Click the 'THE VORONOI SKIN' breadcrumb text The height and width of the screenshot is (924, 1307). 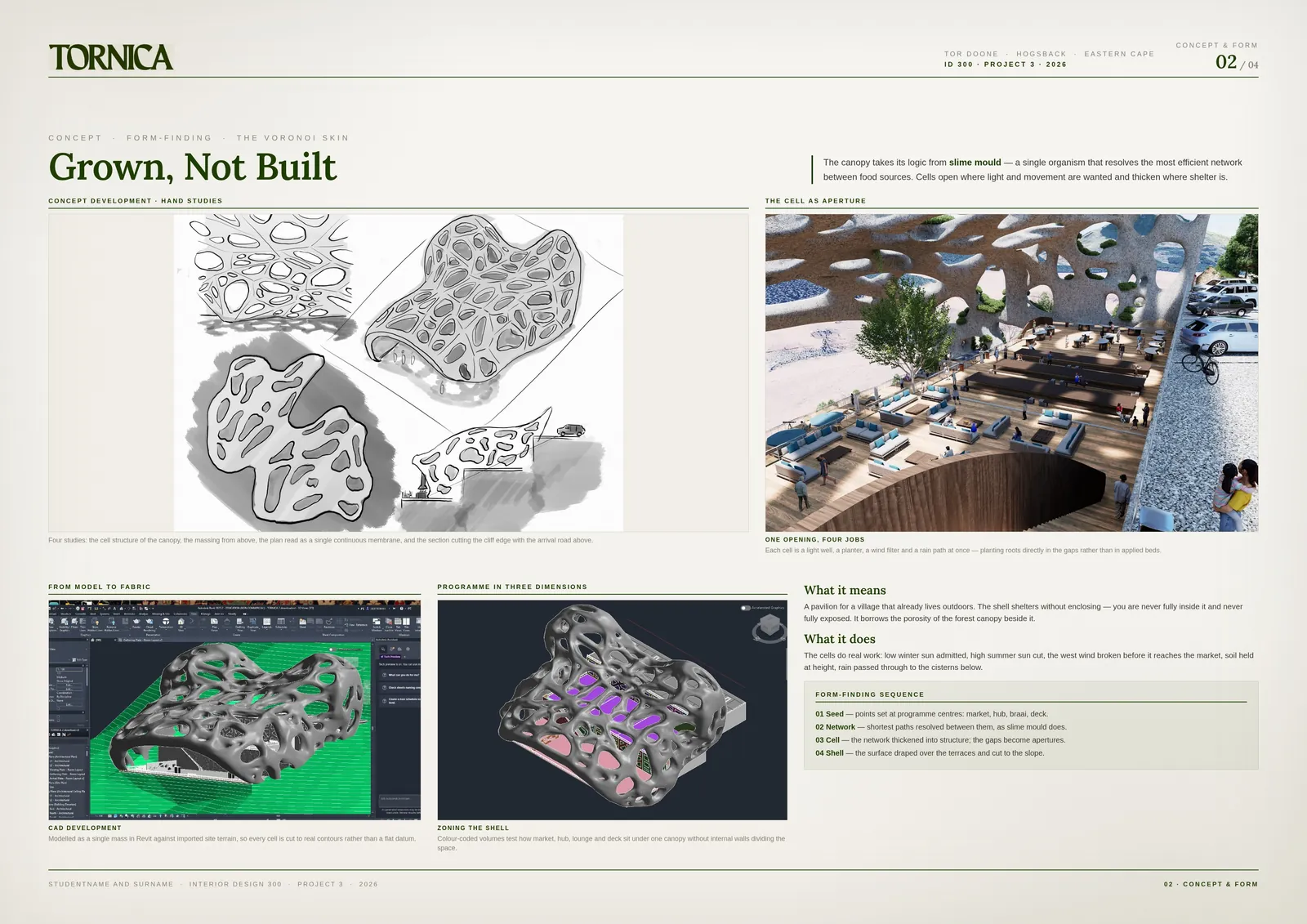click(292, 138)
